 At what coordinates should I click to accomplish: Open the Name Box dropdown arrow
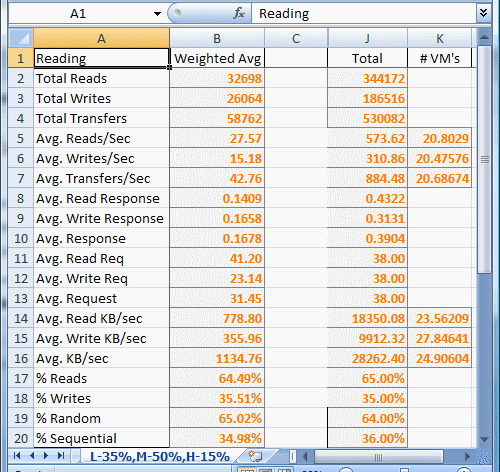click(x=157, y=14)
